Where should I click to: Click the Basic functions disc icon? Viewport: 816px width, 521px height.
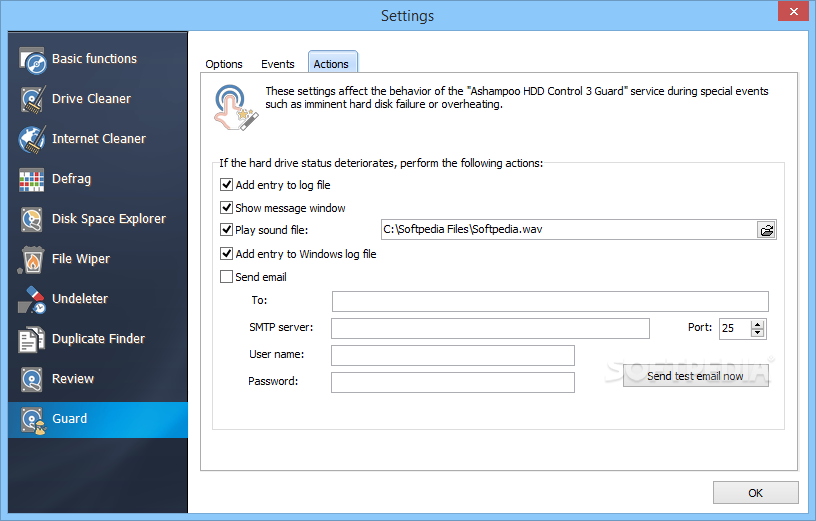[x=33, y=60]
